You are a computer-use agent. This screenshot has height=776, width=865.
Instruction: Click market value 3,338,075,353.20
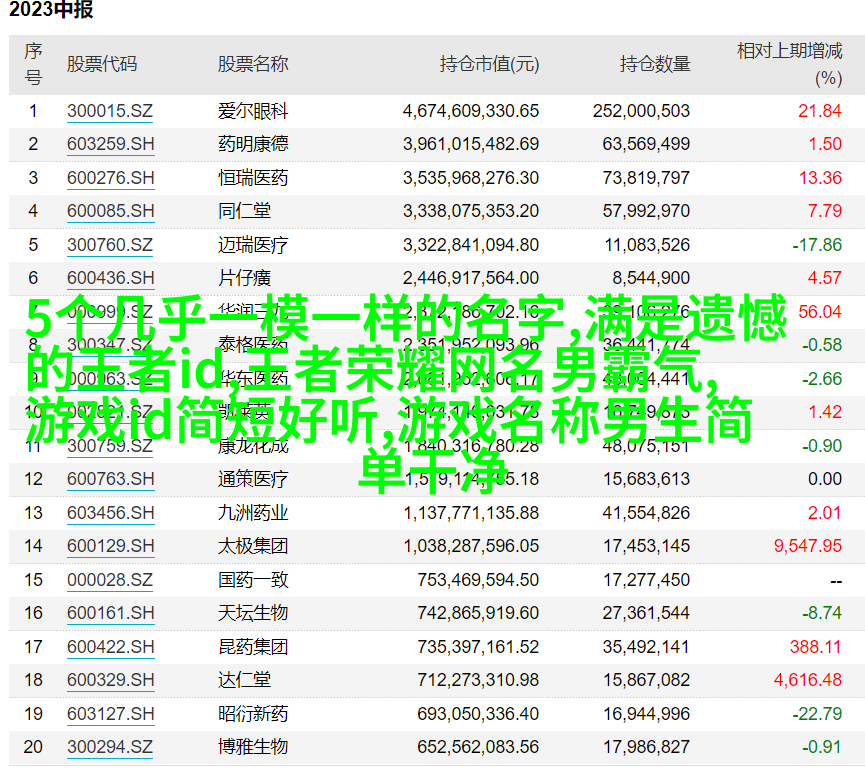[x=471, y=211]
